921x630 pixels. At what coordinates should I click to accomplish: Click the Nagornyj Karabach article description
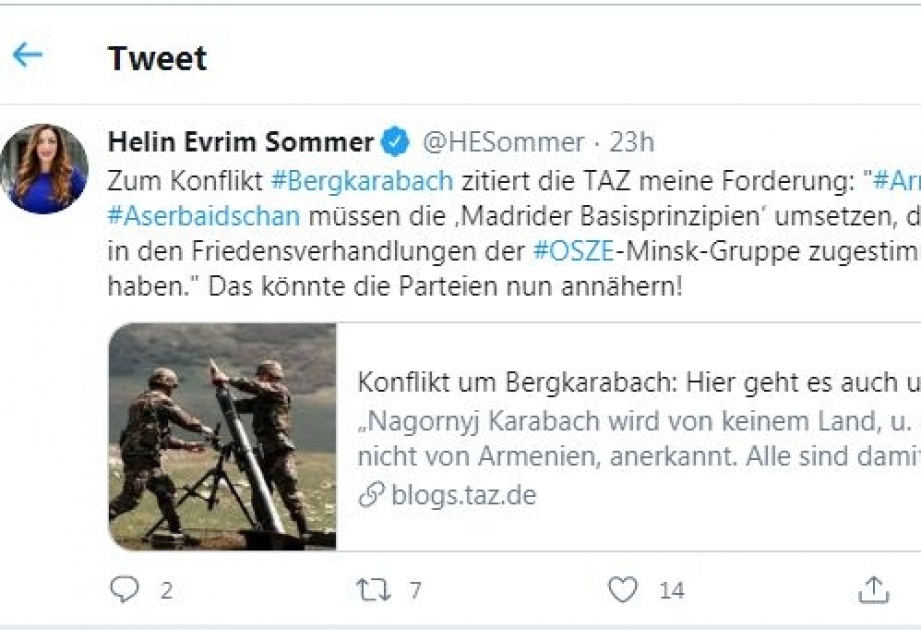[x=637, y=439]
